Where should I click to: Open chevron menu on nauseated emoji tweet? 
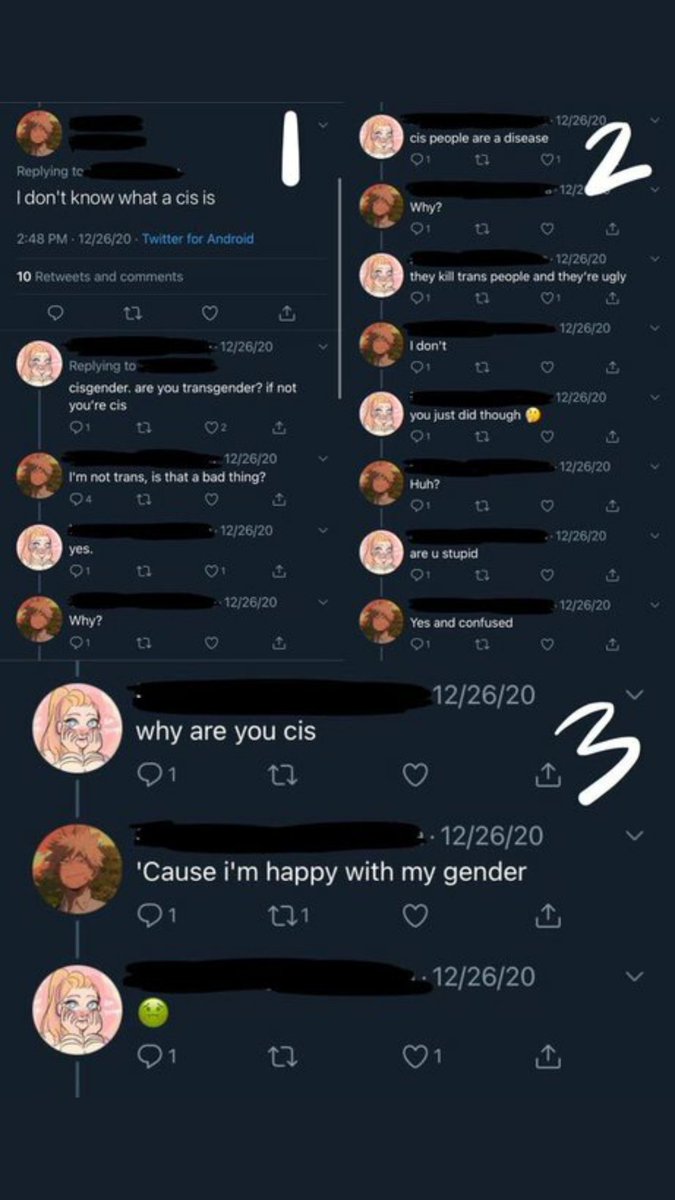[x=634, y=975]
